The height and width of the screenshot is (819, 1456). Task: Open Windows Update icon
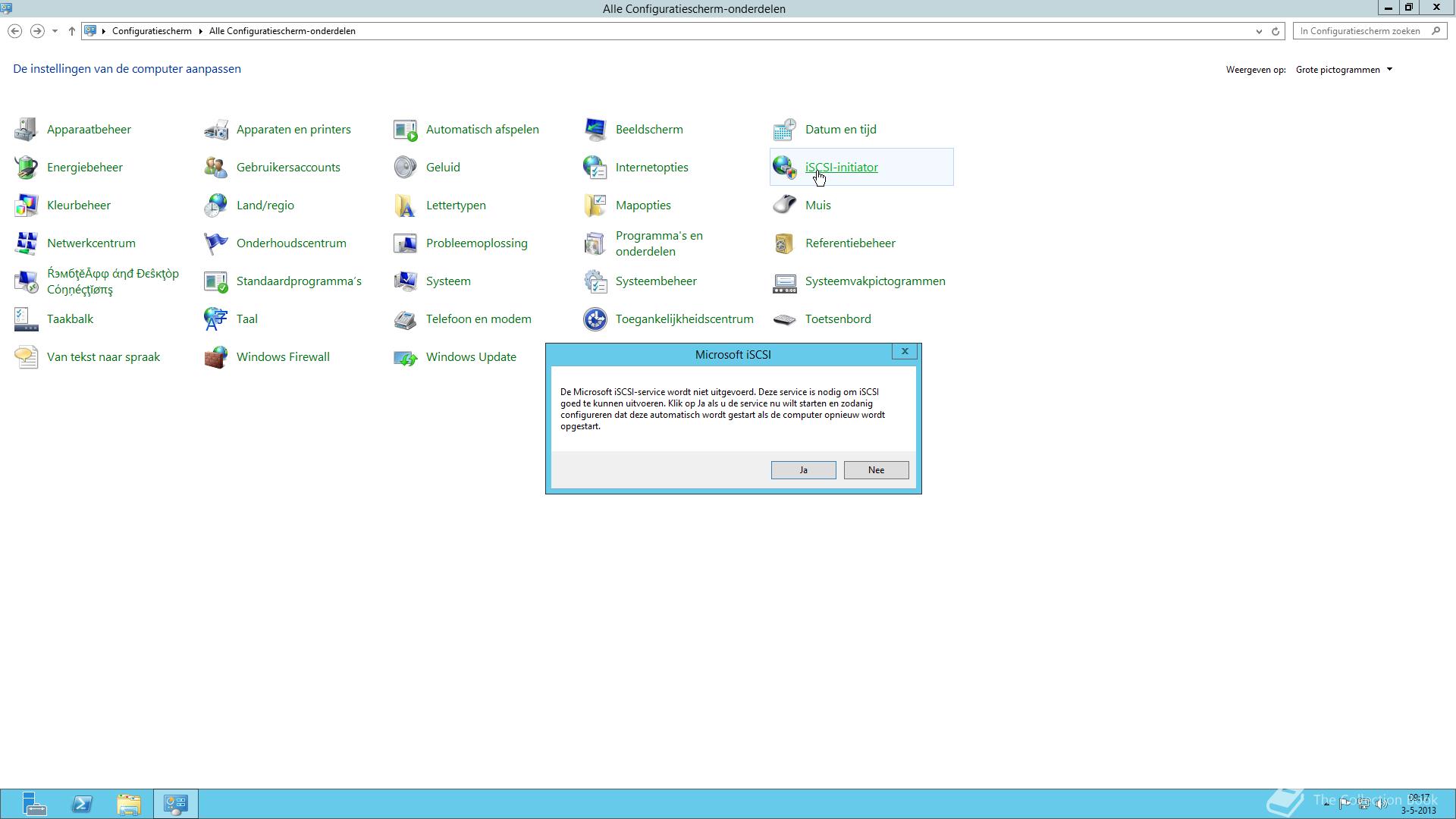click(405, 357)
